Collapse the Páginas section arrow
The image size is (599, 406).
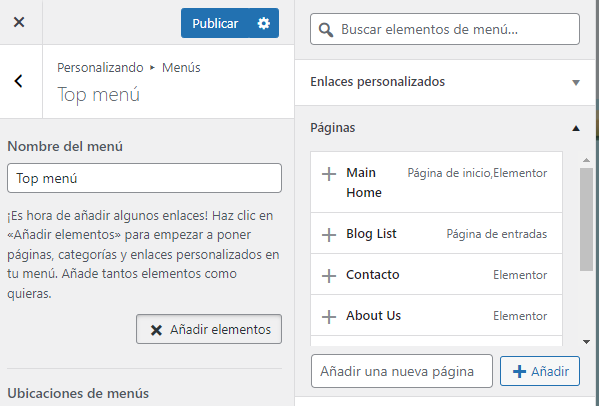[576, 128]
